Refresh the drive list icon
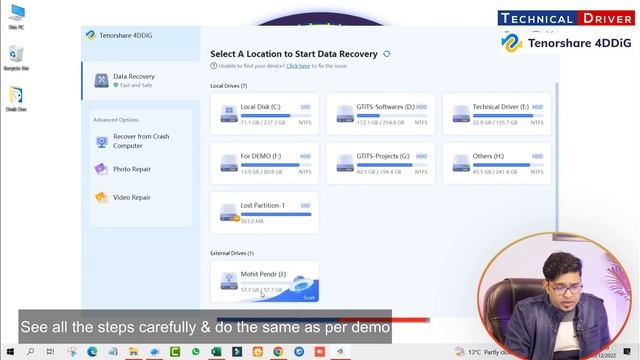 (x=387, y=53)
